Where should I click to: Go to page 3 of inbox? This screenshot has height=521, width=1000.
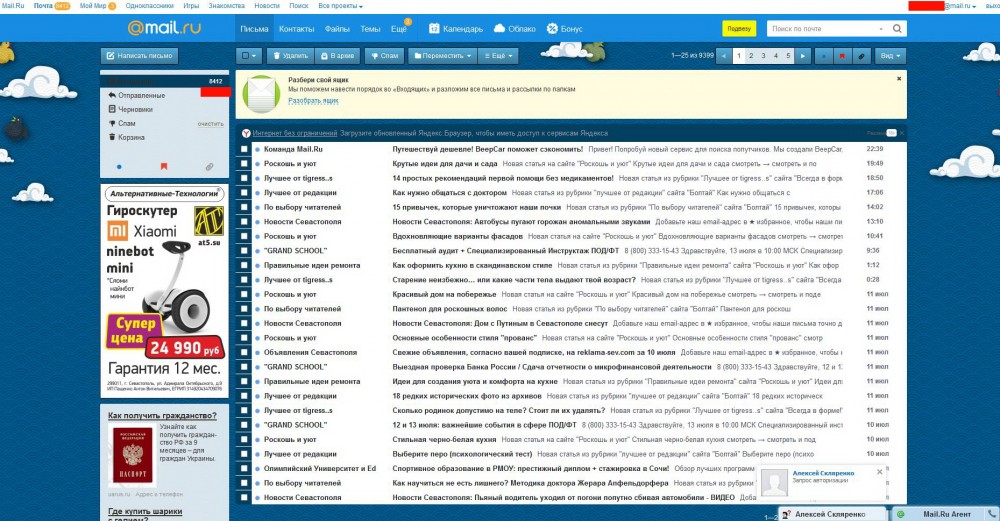point(763,56)
